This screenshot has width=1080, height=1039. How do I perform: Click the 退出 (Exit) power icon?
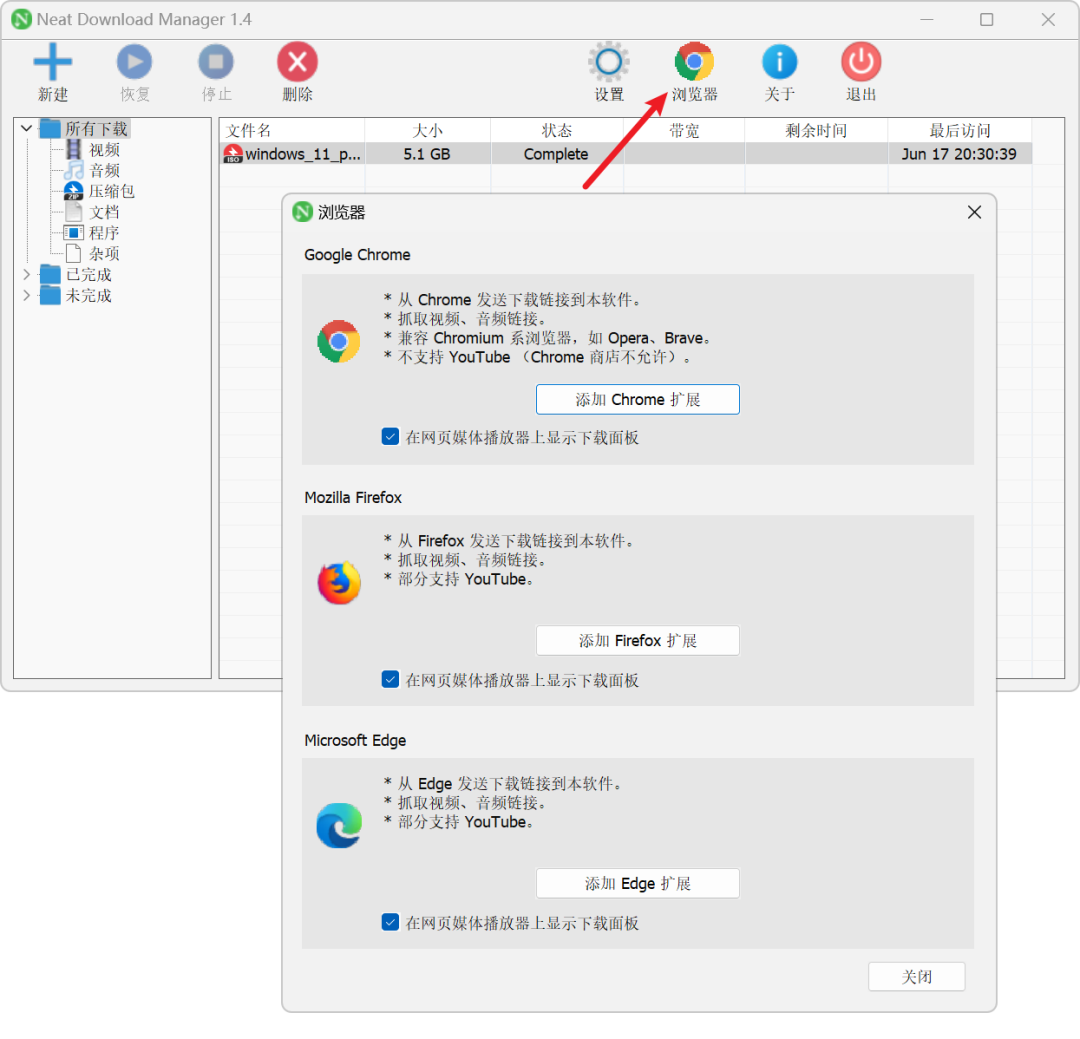(x=861, y=62)
